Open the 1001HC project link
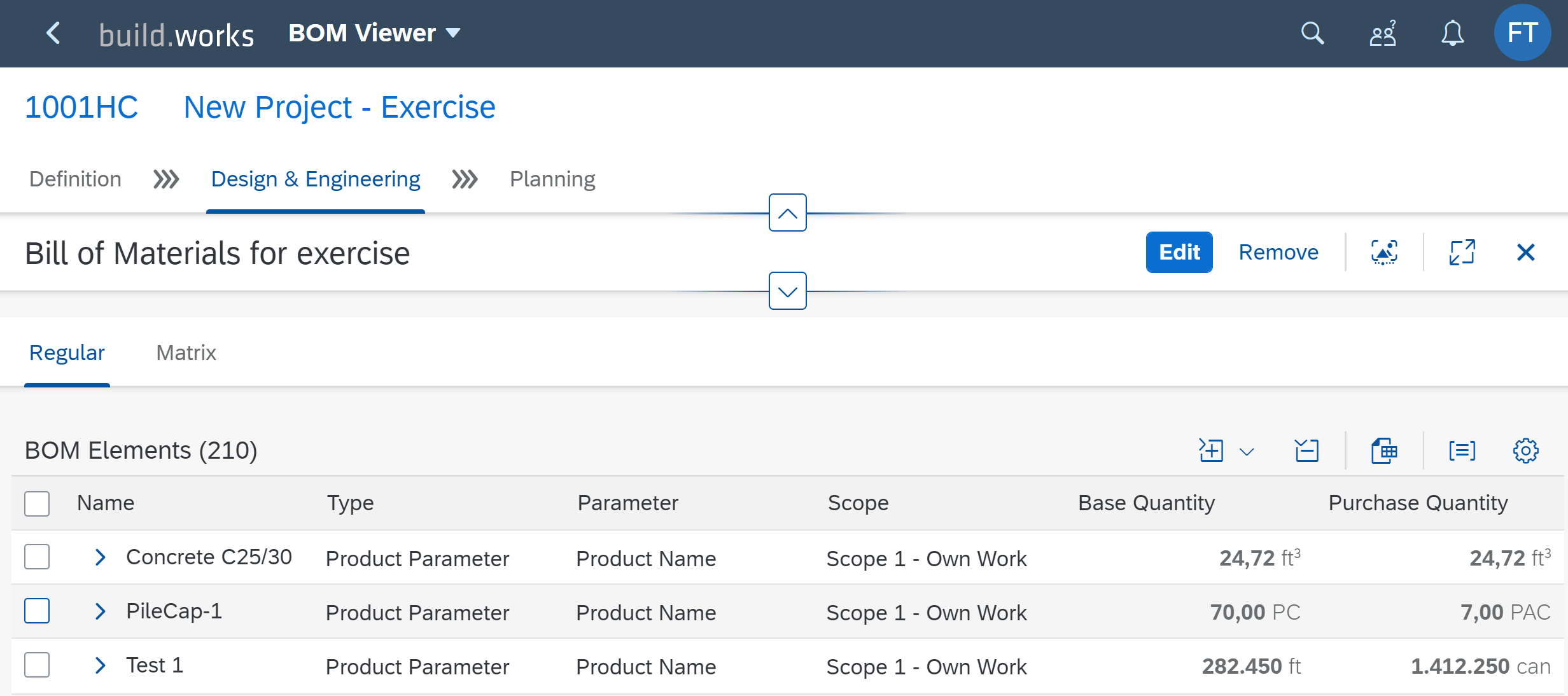This screenshot has height=696, width=1568. point(81,107)
